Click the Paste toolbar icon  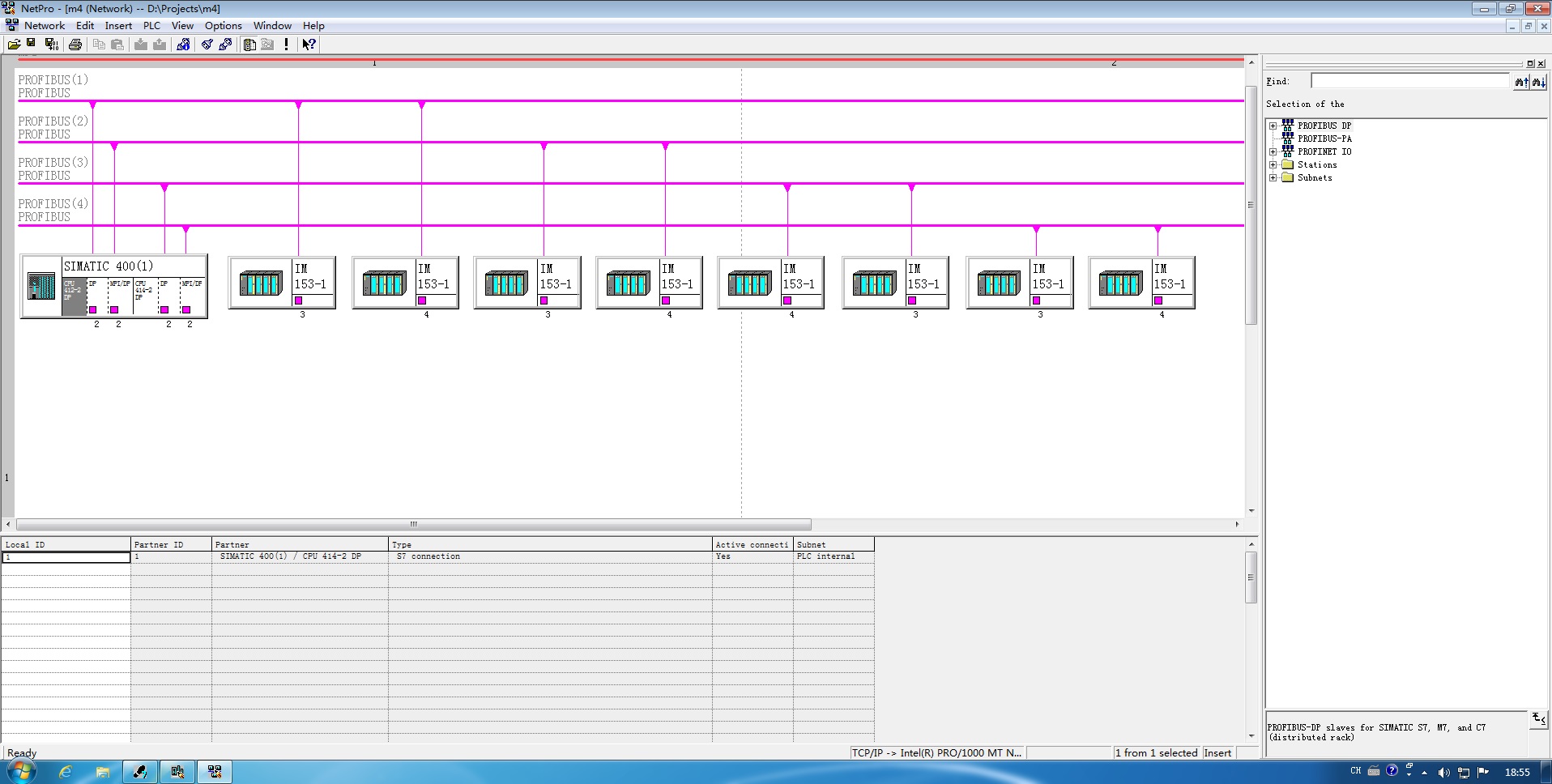pos(117,45)
